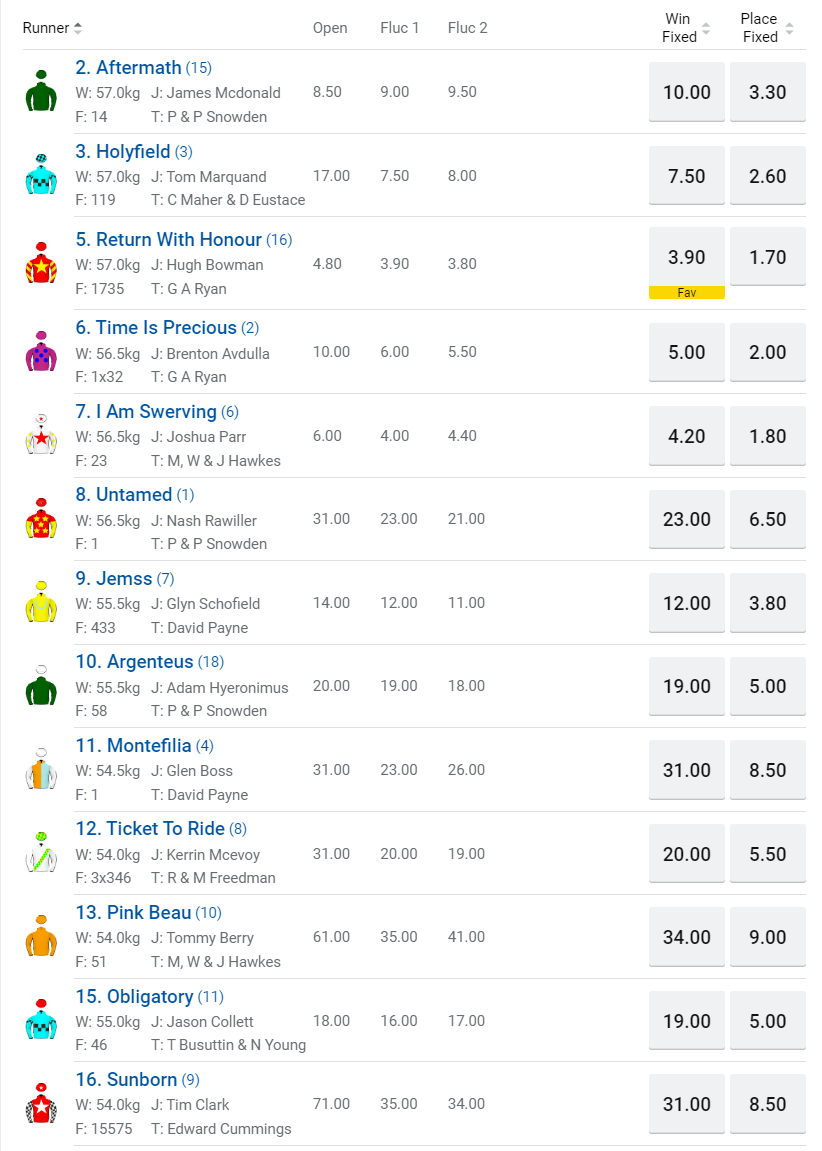Select Argenteus win fixed odds 19.00

687,686
